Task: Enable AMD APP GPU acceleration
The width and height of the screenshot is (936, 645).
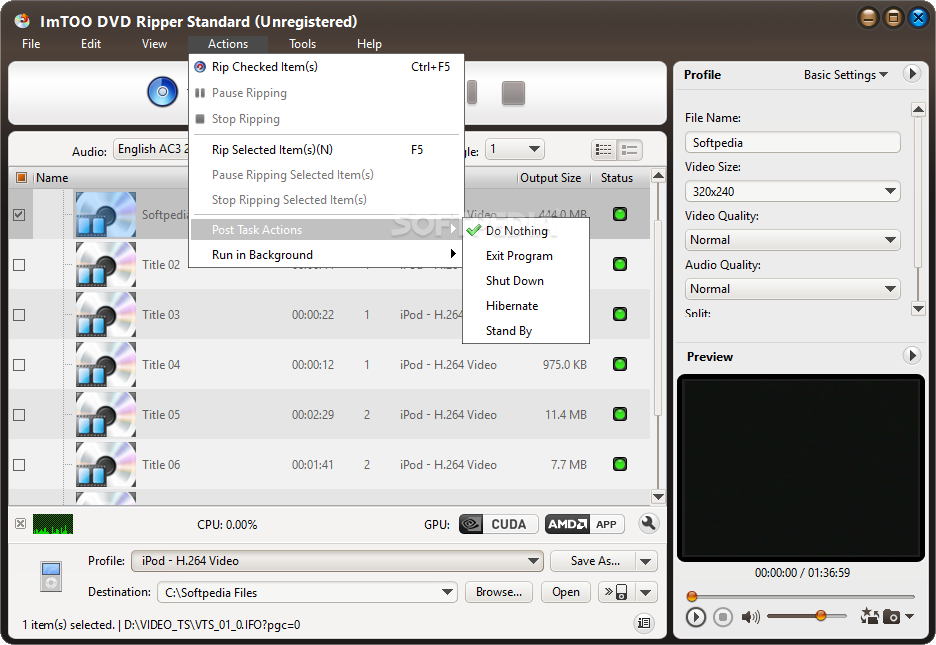Action: (584, 524)
